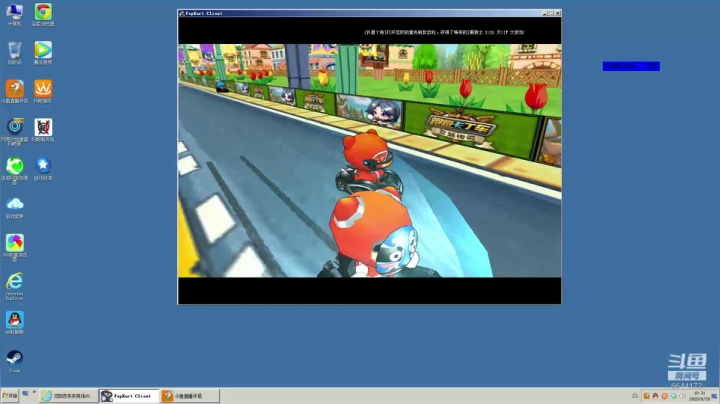
Task: Open the Google Chrome desktop icon
Action: [x=43, y=15]
